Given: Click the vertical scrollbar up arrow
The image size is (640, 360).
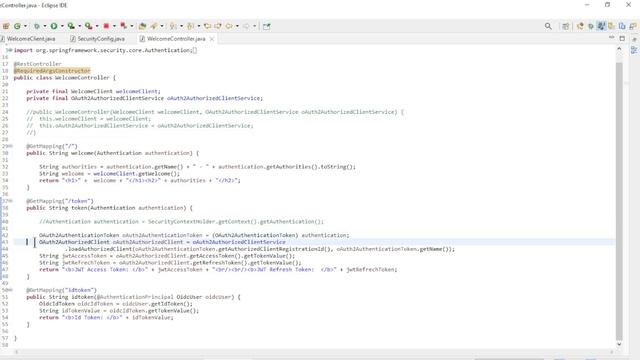Looking at the screenshot, I should tap(619, 49).
